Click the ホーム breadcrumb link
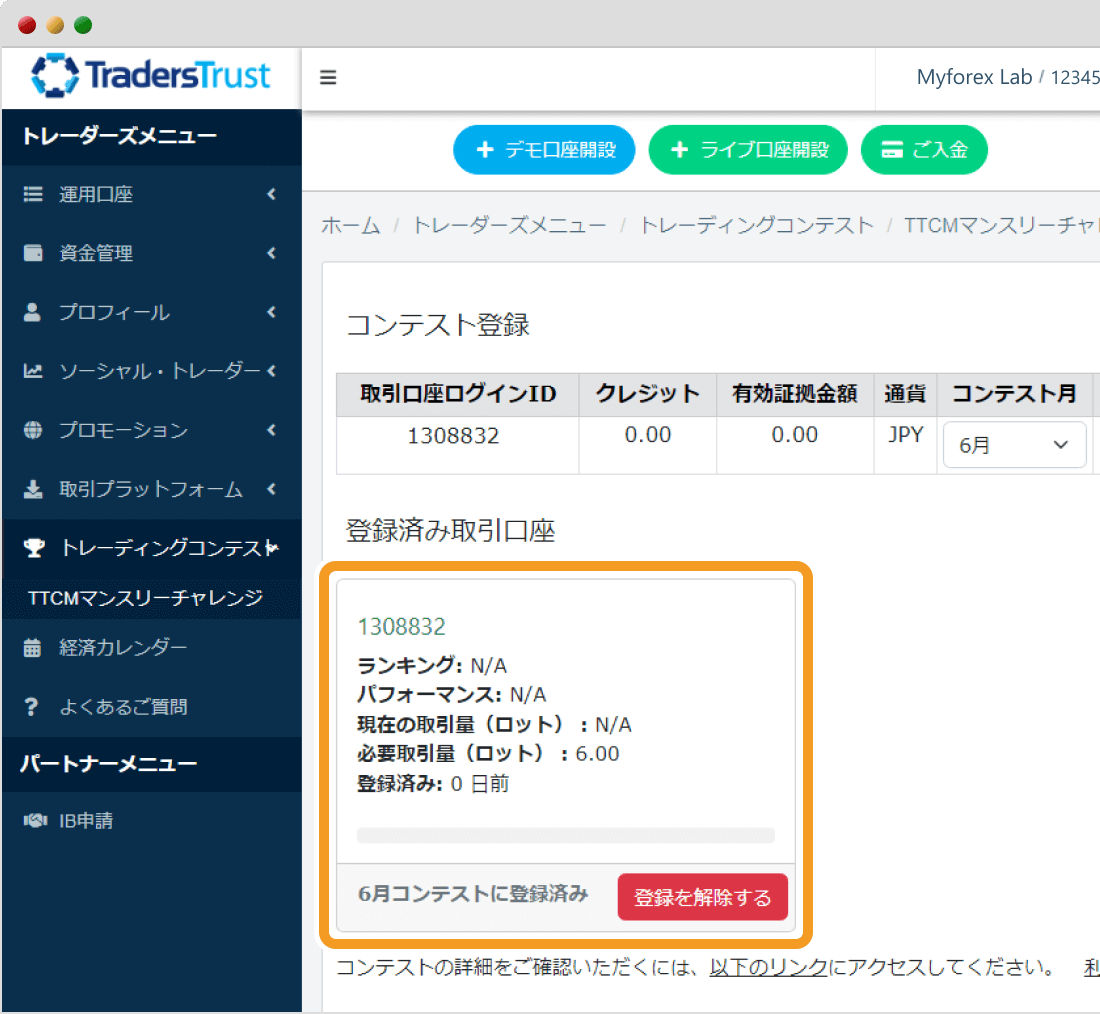 point(351,225)
